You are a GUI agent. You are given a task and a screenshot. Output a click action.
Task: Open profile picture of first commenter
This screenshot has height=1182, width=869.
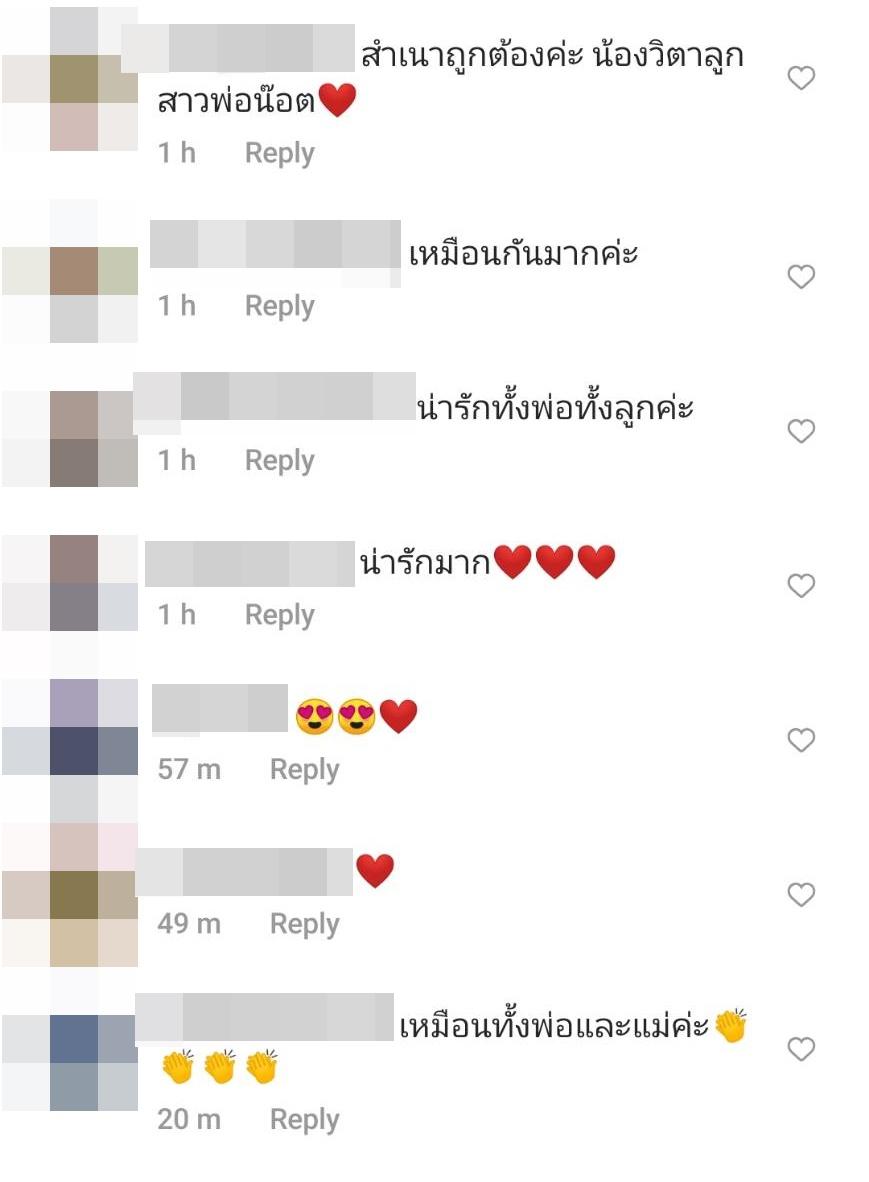pyautogui.click(x=71, y=78)
